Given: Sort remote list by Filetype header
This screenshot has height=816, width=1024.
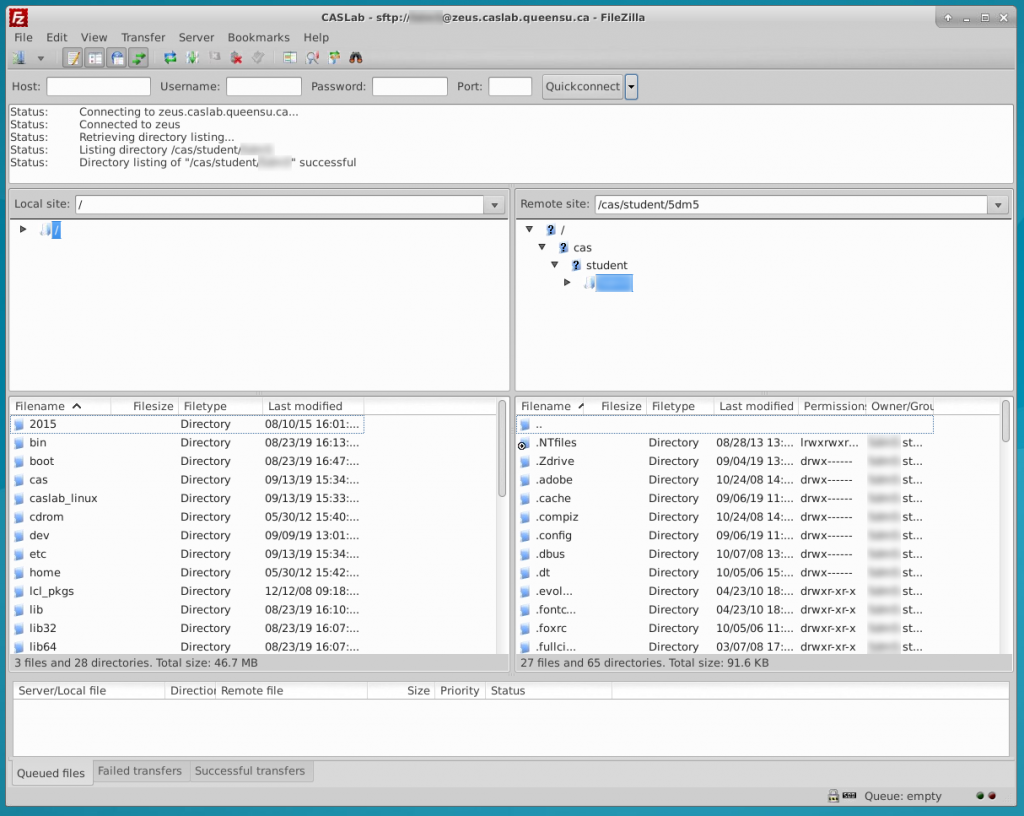Looking at the screenshot, I should click(680, 406).
